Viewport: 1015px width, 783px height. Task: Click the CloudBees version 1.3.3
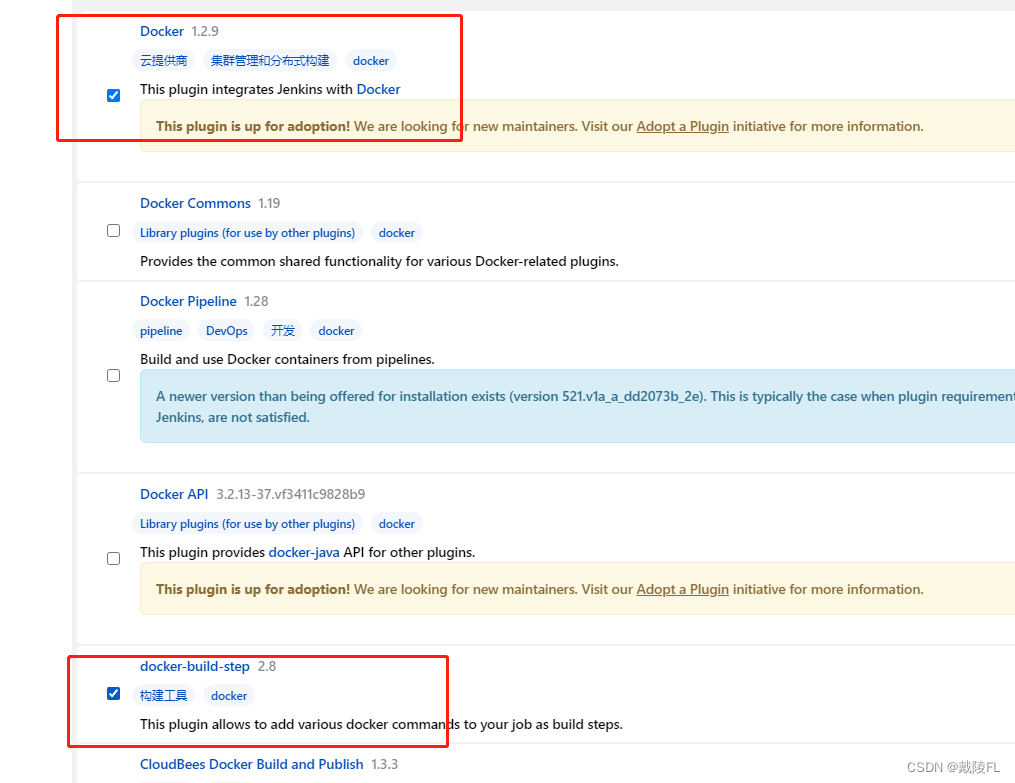coord(385,764)
